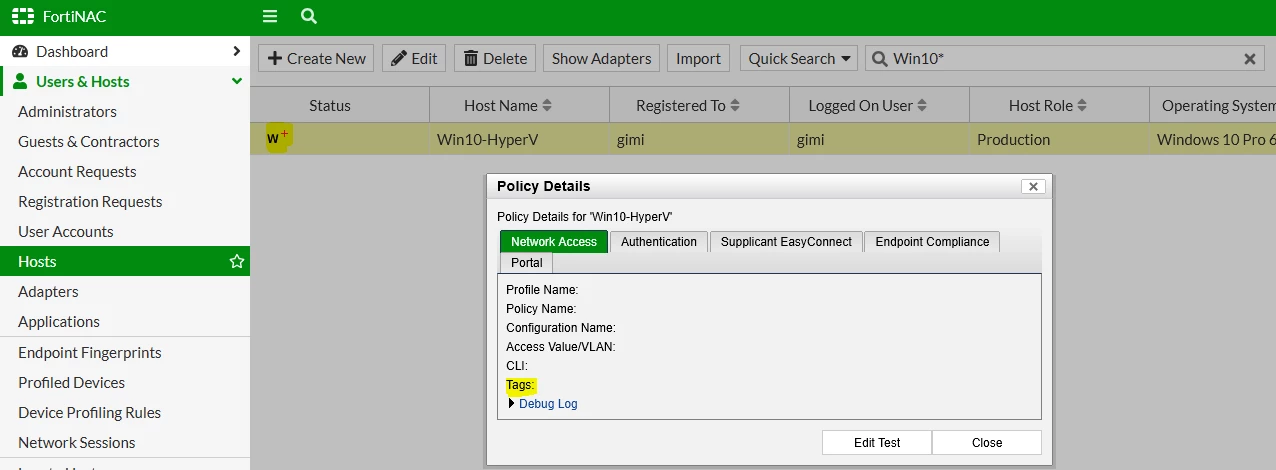The image size is (1276, 470).
Task: Sort by Registered To column arrows
Action: (x=735, y=105)
